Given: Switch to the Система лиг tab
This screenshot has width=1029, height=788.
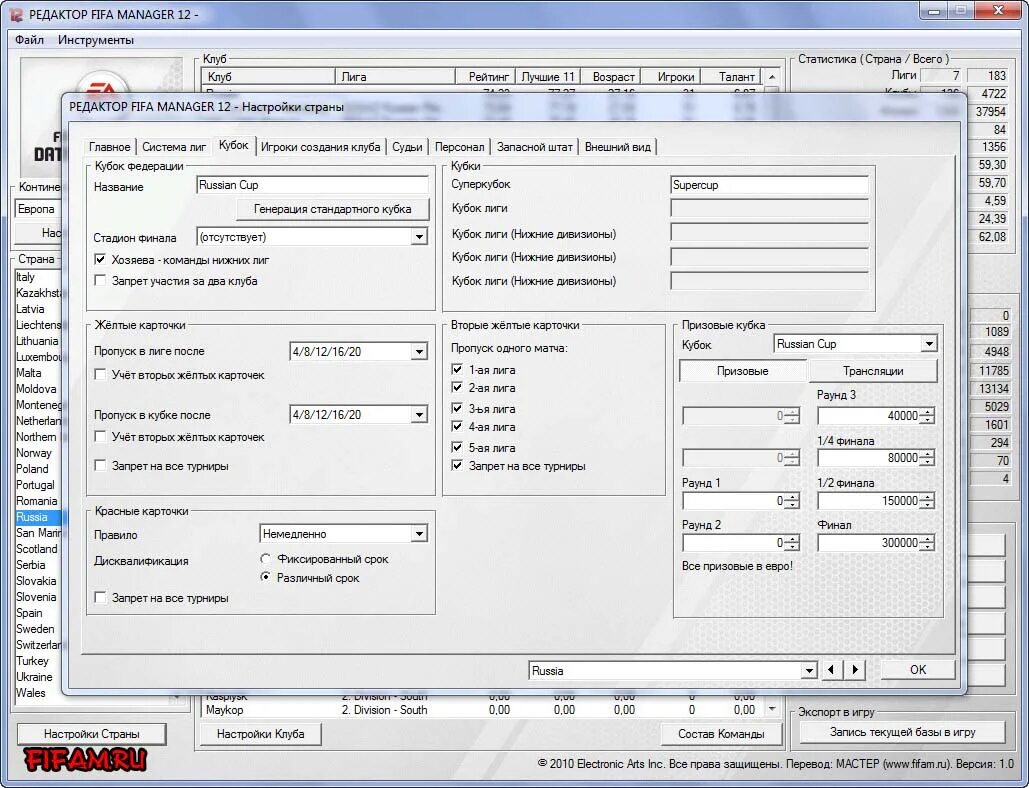Looking at the screenshot, I should tap(174, 147).
